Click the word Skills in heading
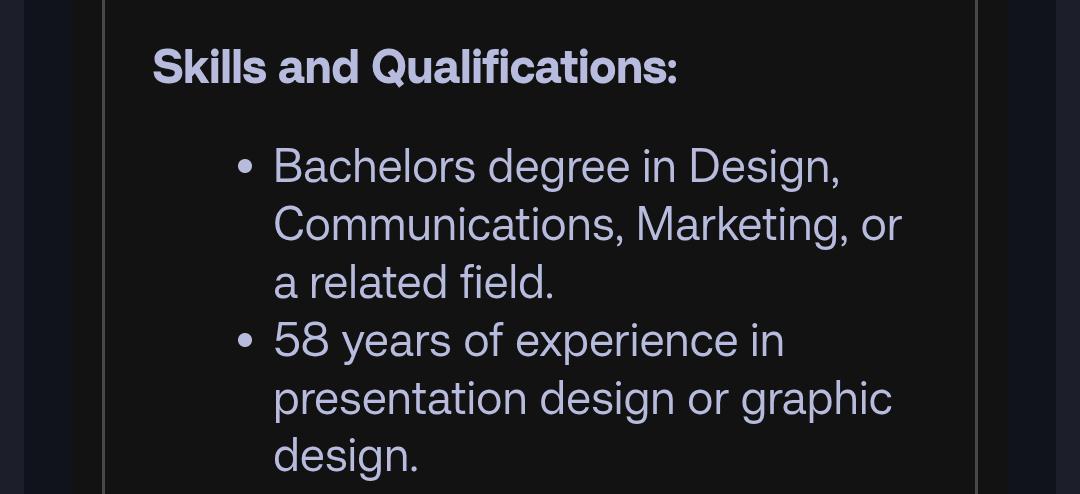 [x=208, y=68]
